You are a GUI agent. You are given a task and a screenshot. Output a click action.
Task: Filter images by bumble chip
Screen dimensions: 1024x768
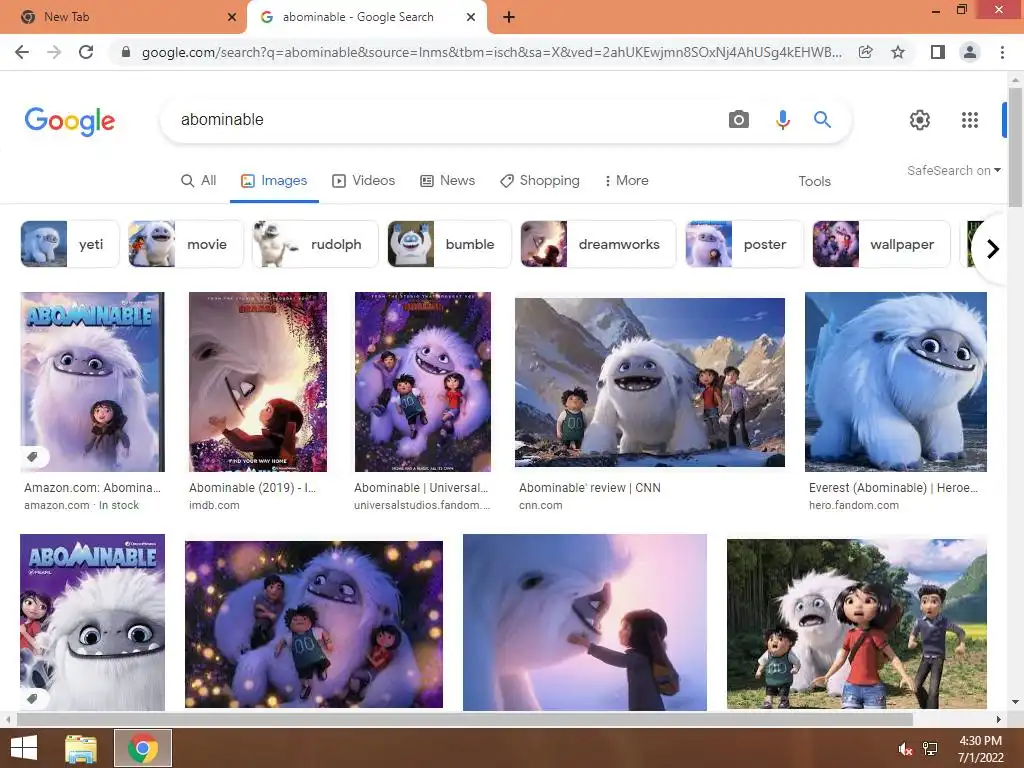click(449, 244)
